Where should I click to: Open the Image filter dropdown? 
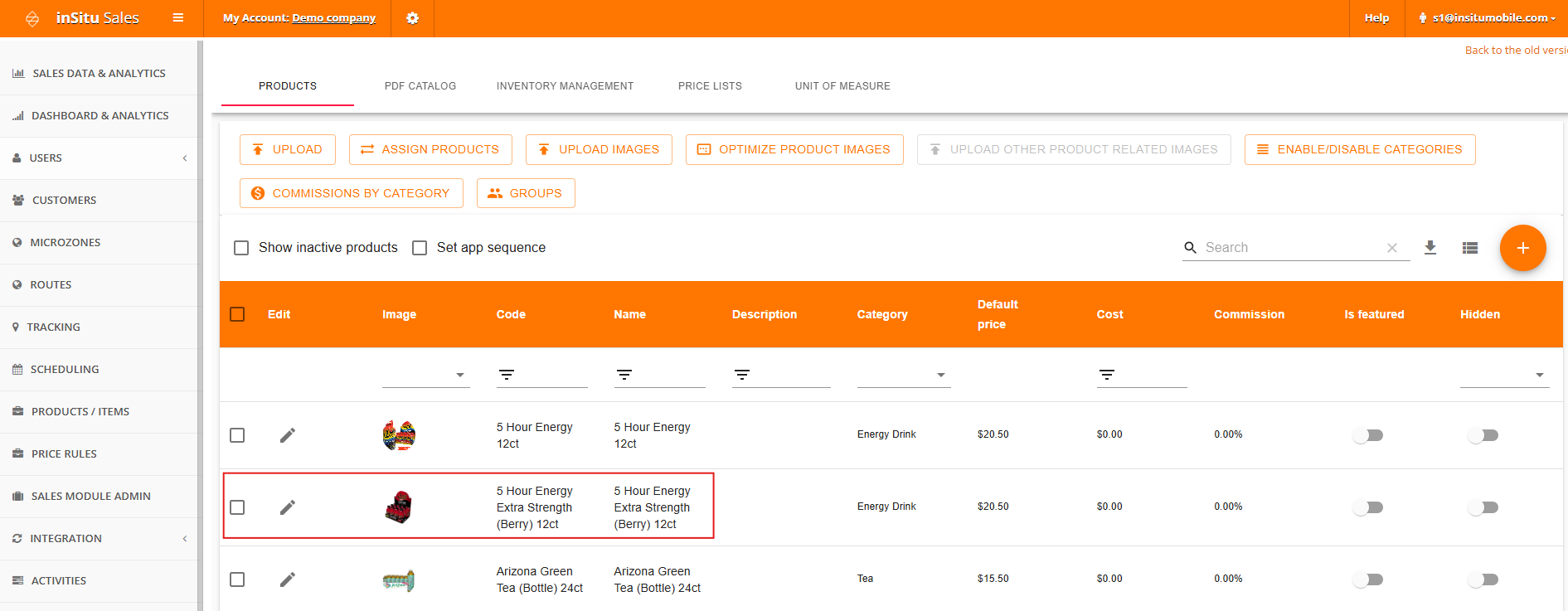click(x=426, y=375)
